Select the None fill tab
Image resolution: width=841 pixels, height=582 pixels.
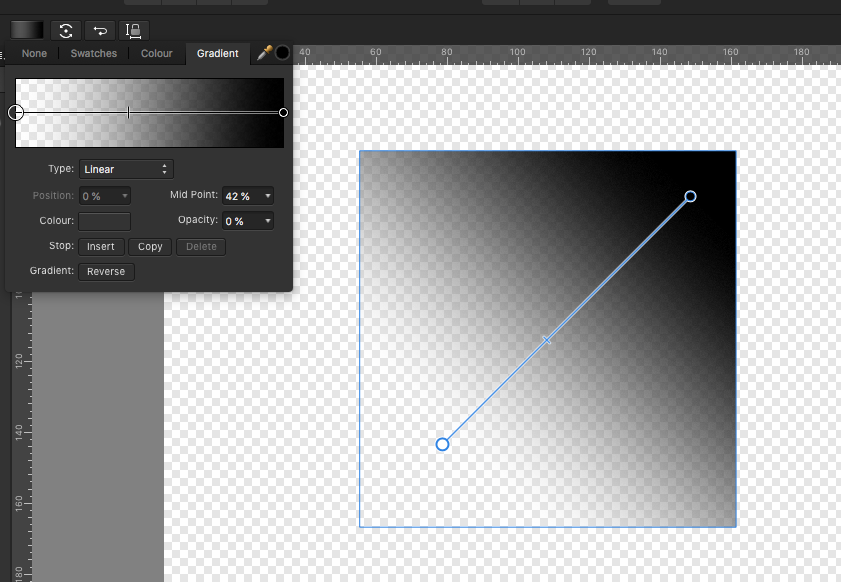[33, 53]
